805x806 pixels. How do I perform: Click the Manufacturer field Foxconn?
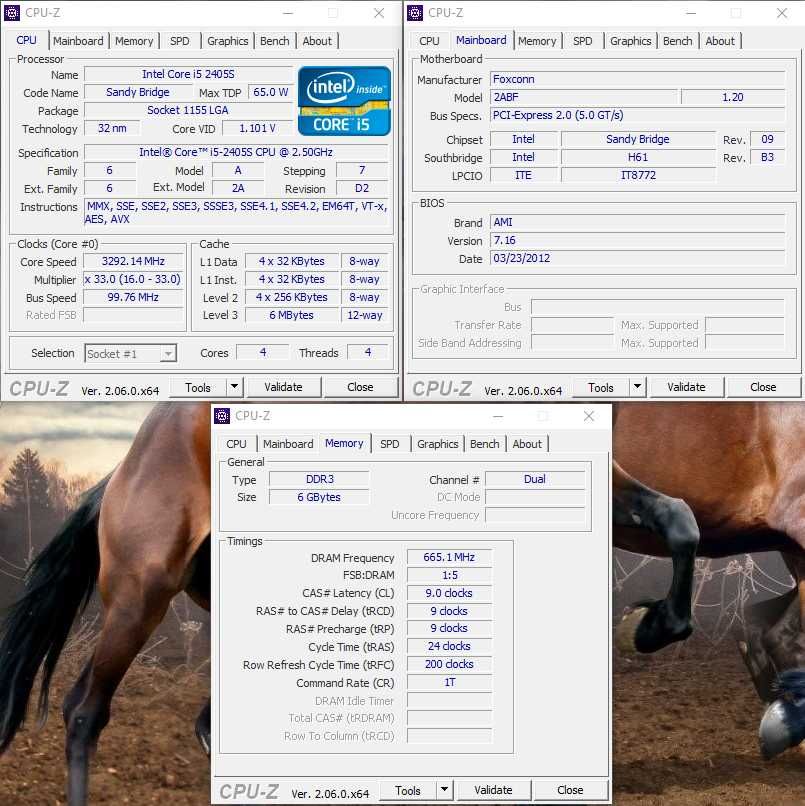pos(637,79)
